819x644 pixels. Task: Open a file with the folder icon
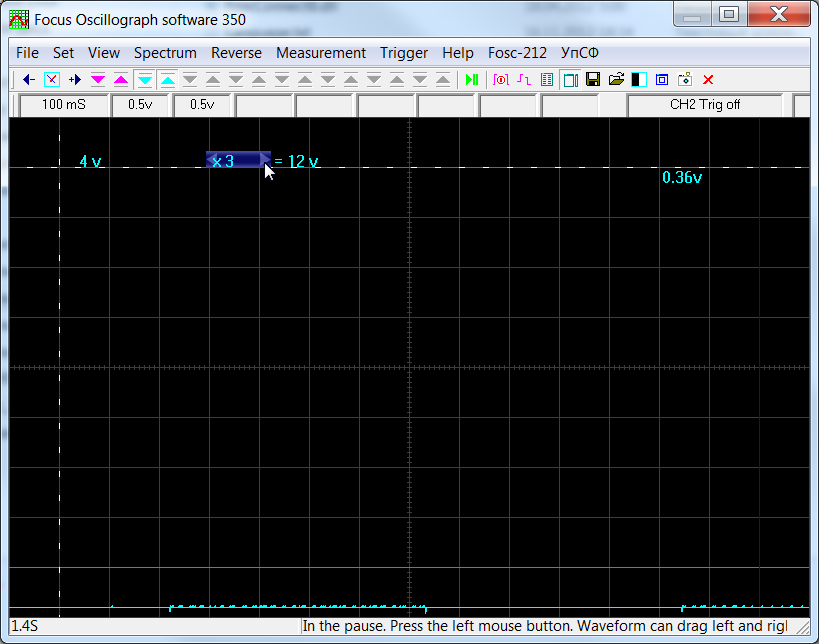tap(616, 79)
